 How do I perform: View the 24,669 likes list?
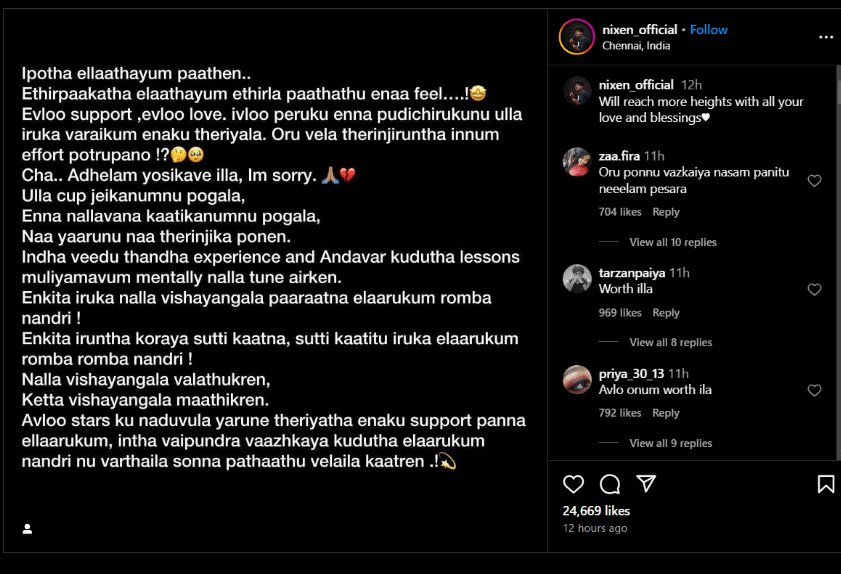[596, 511]
